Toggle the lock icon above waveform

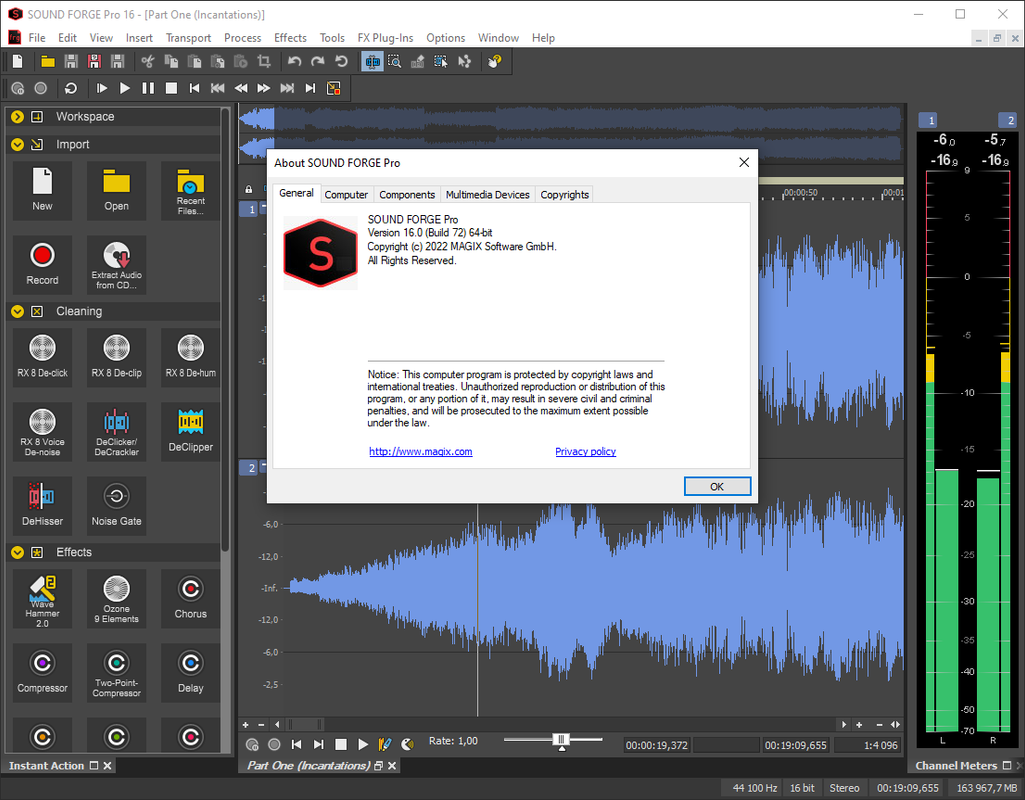[x=248, y=190]
